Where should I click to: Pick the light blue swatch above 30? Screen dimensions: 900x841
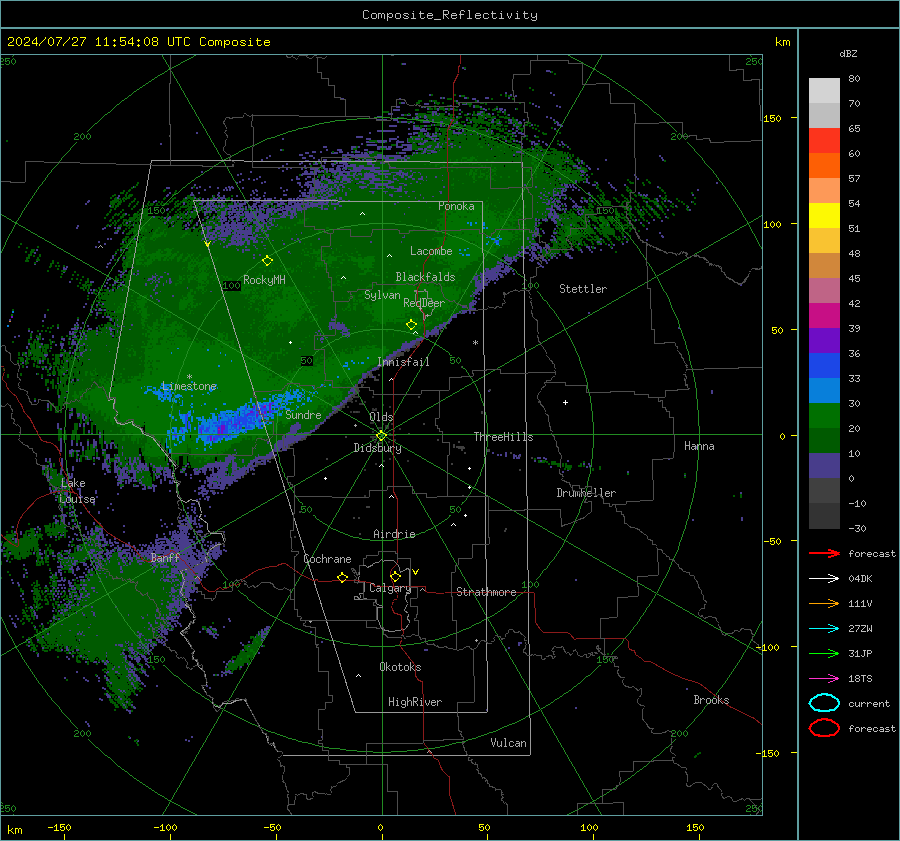point(824,391)
